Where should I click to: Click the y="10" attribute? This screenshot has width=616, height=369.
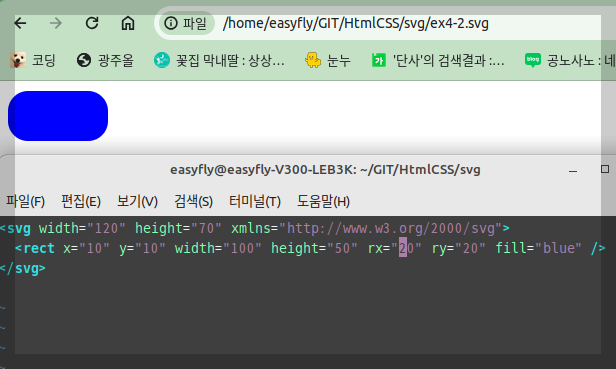(x=142, y=248)
